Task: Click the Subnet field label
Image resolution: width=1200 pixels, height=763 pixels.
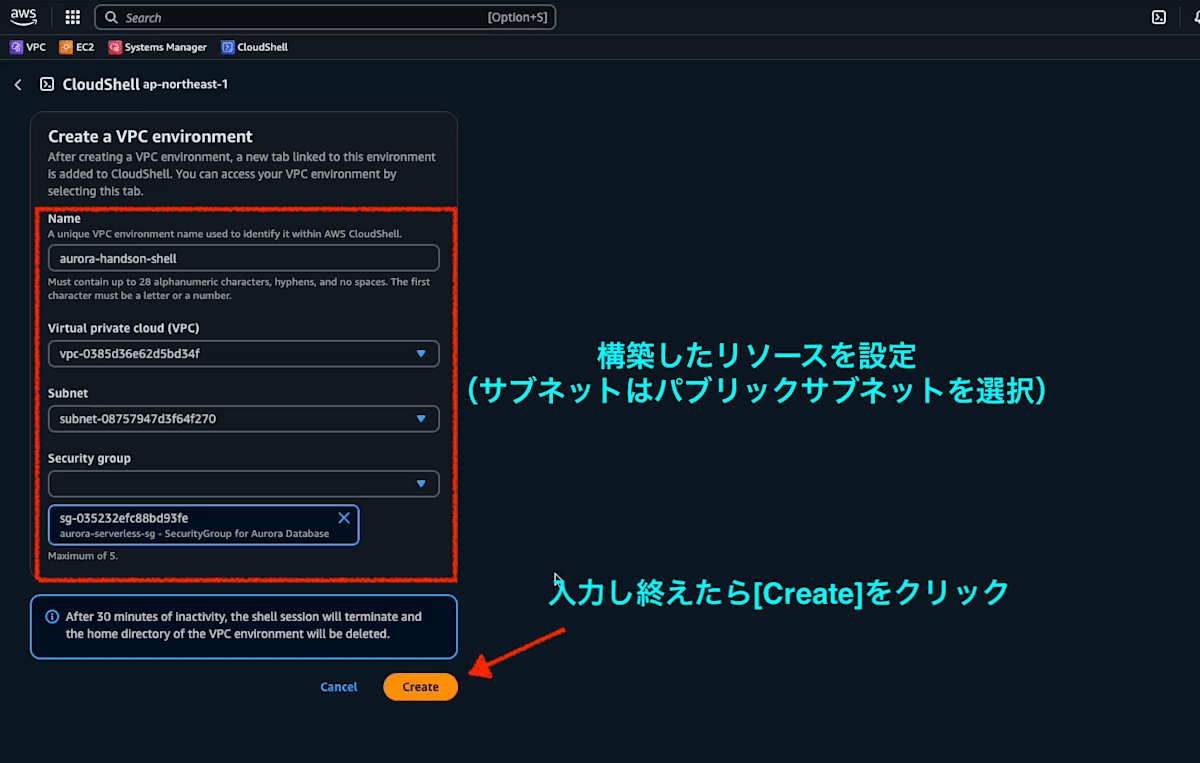Action: [68, 394]
